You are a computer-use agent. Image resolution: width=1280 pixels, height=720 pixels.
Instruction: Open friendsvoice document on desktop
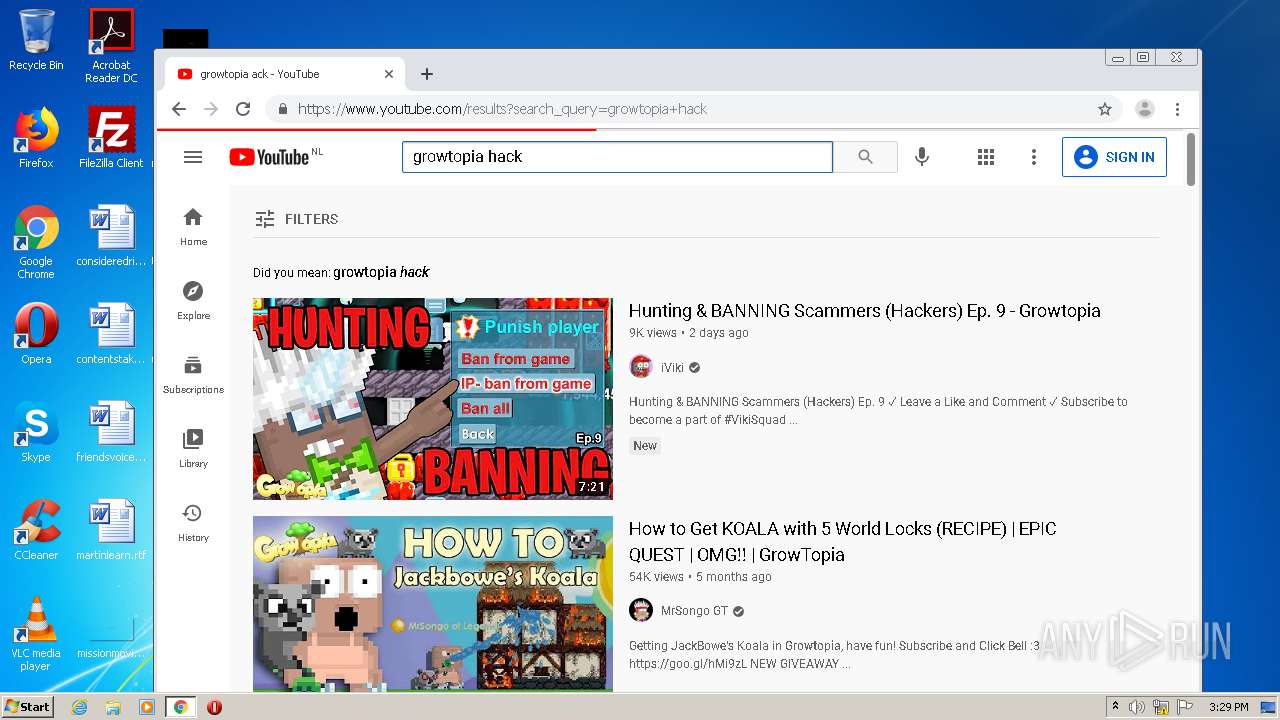click(x=111, y=432)
